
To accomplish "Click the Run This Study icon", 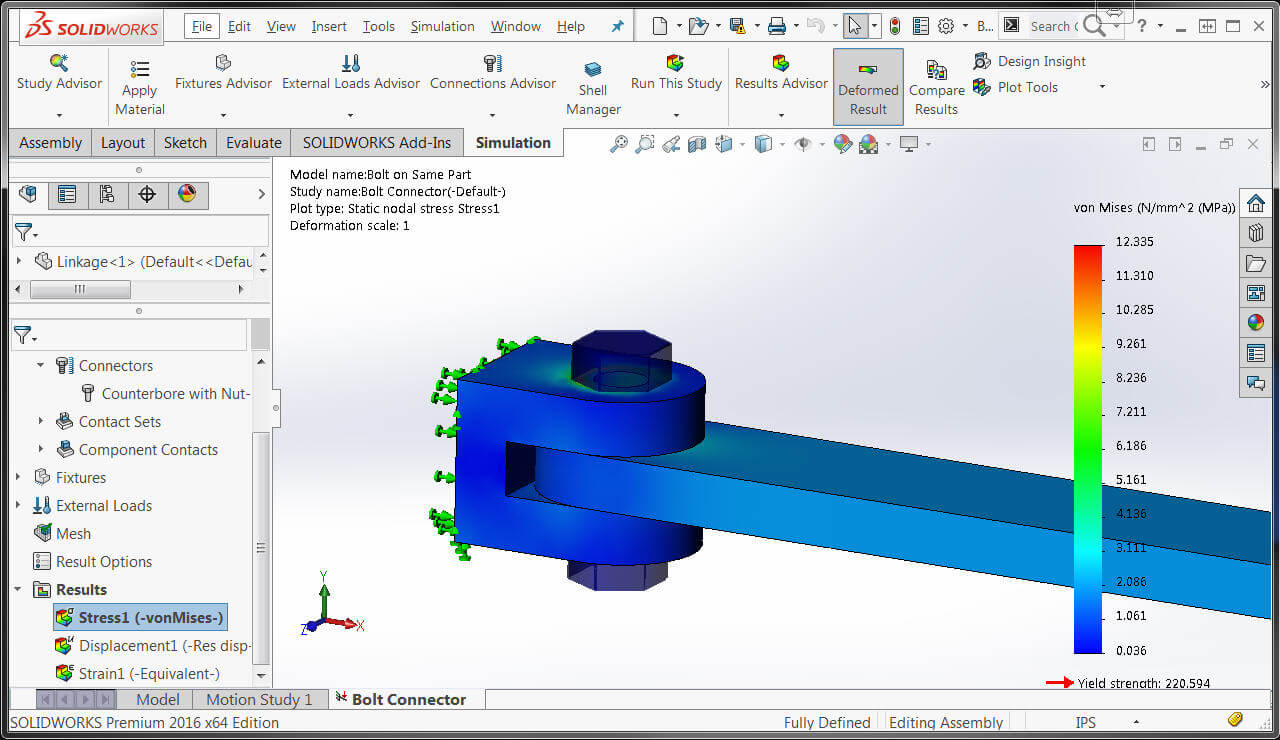I will [676, 63].
